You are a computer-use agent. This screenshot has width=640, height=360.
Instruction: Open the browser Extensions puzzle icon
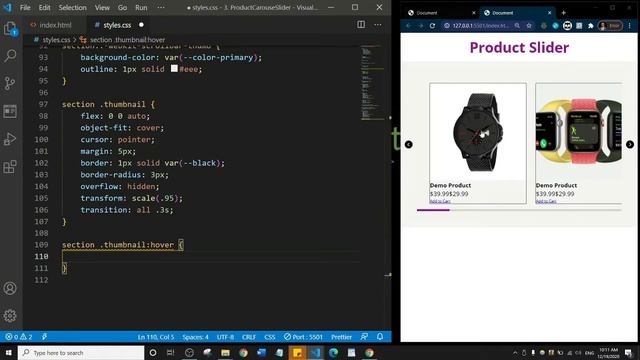pyautogui.click(x=591, y=26)
